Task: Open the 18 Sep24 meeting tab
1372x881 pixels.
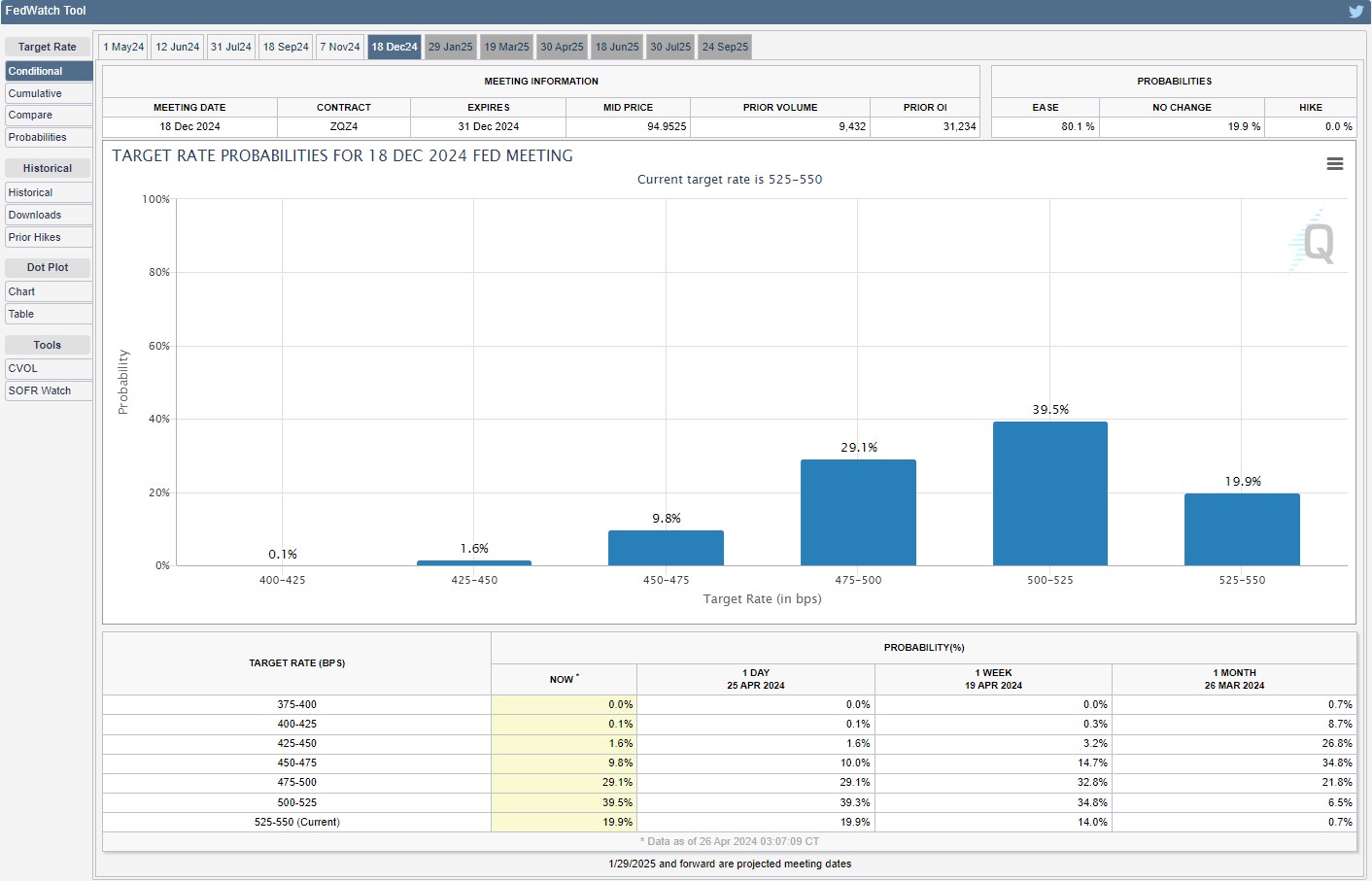Action: (286, 47)
